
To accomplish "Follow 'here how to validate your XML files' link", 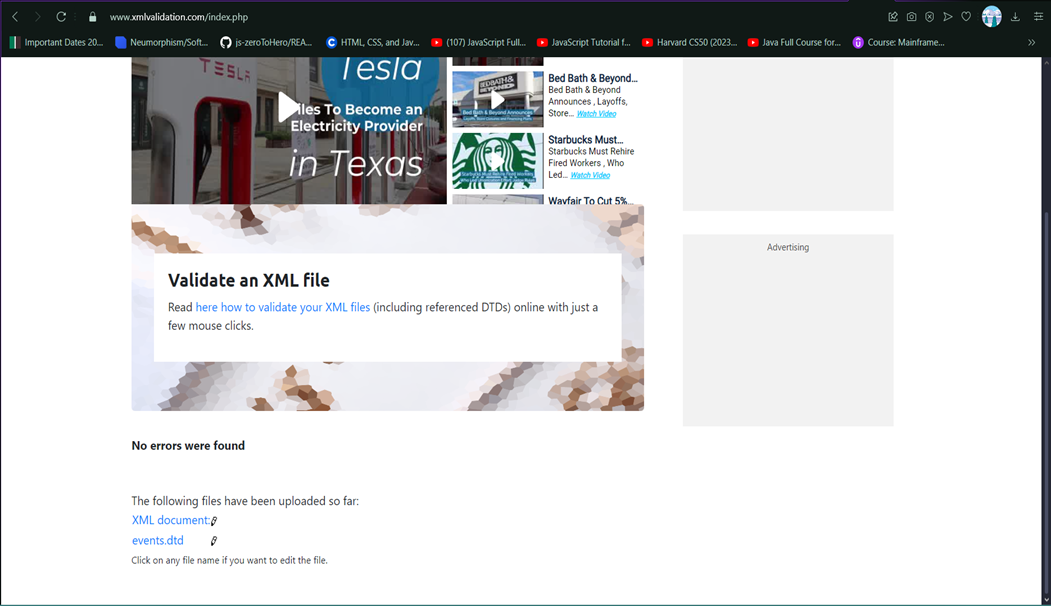I will (282, 307).
